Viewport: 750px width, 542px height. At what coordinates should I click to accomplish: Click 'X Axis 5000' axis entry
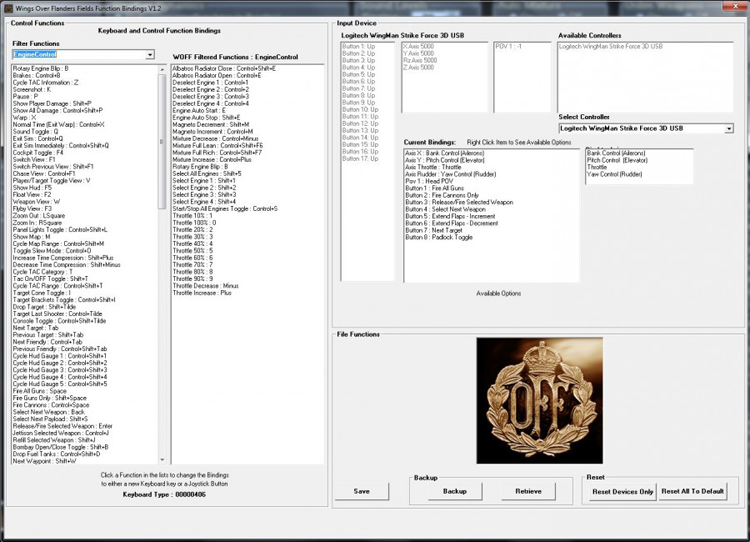419,46
